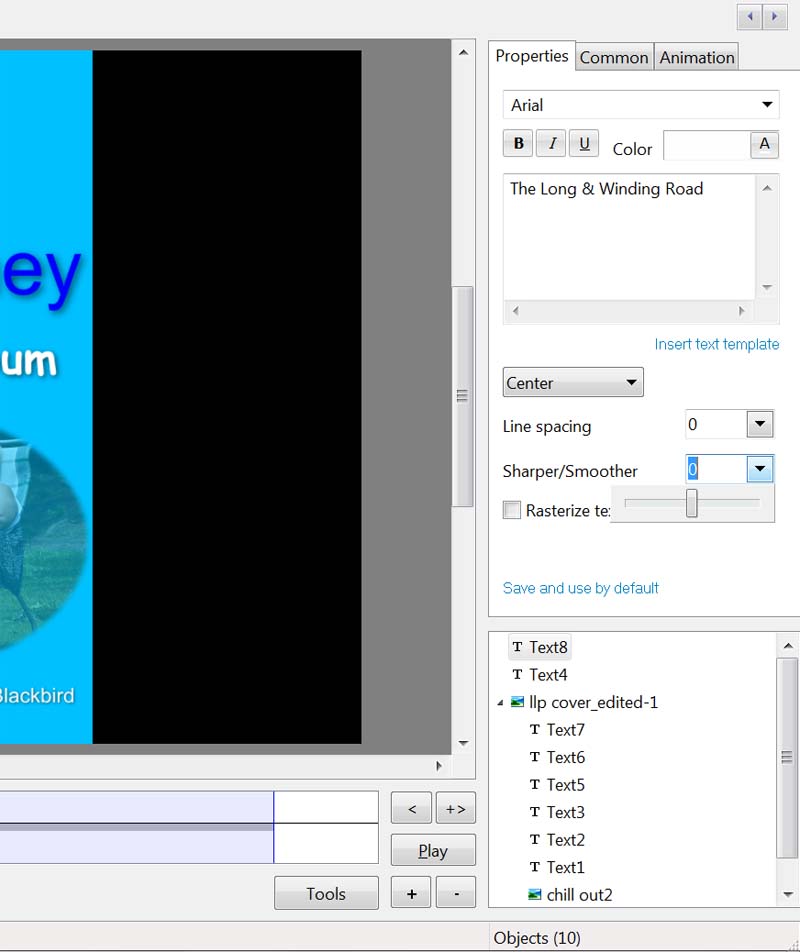
Task: Click the chill out2 image icon
Action: point(535,895)
